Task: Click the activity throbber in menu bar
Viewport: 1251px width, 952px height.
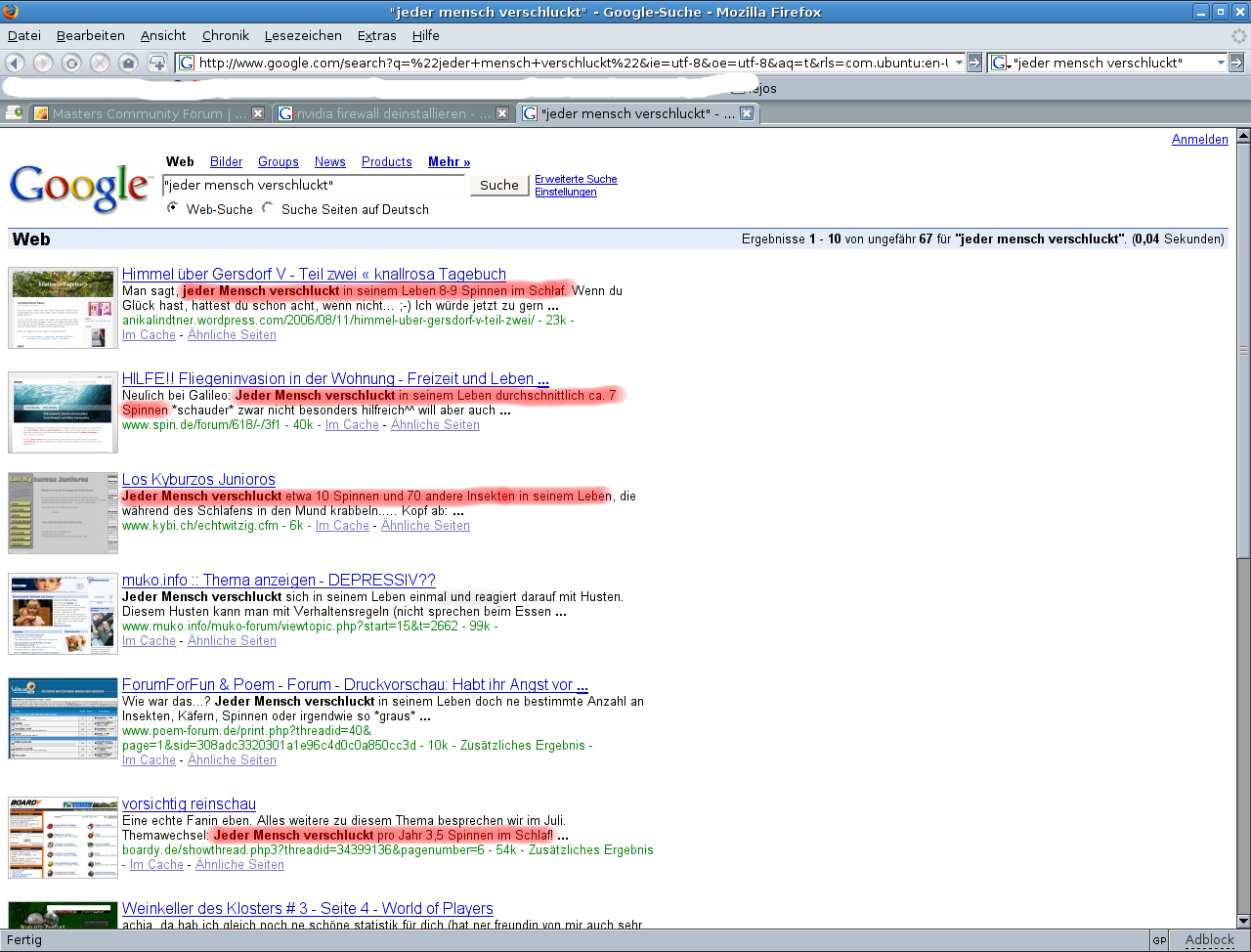Action: tap(1238, 35)
